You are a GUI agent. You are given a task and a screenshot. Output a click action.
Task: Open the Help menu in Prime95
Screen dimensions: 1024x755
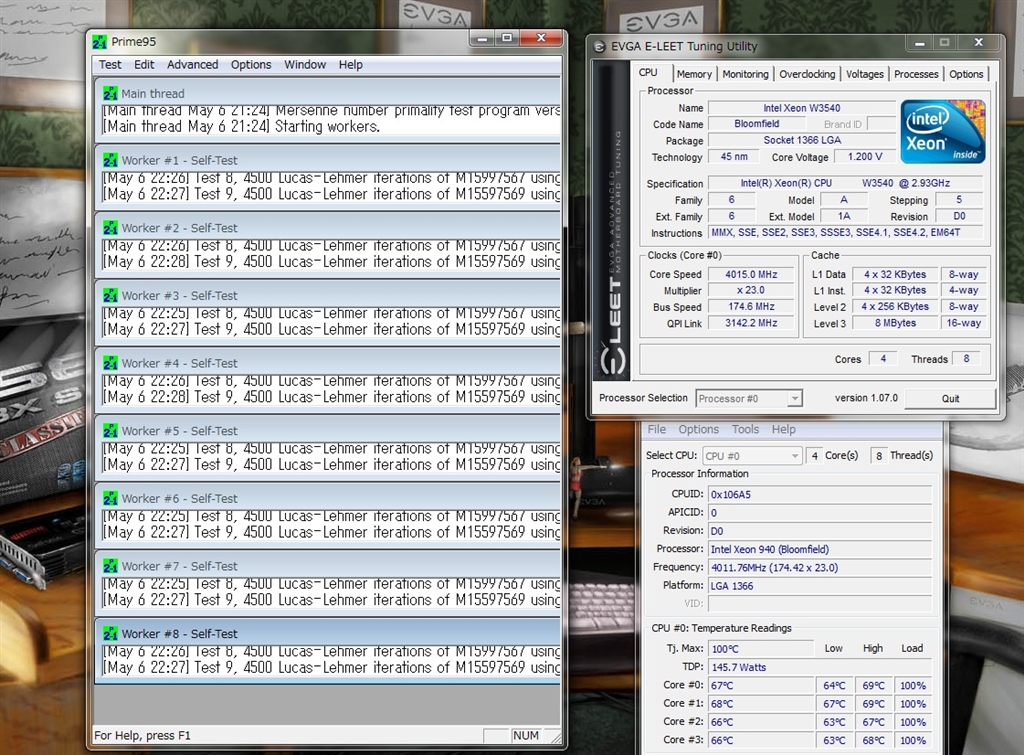pyautogui.click(x=350, y=65)
